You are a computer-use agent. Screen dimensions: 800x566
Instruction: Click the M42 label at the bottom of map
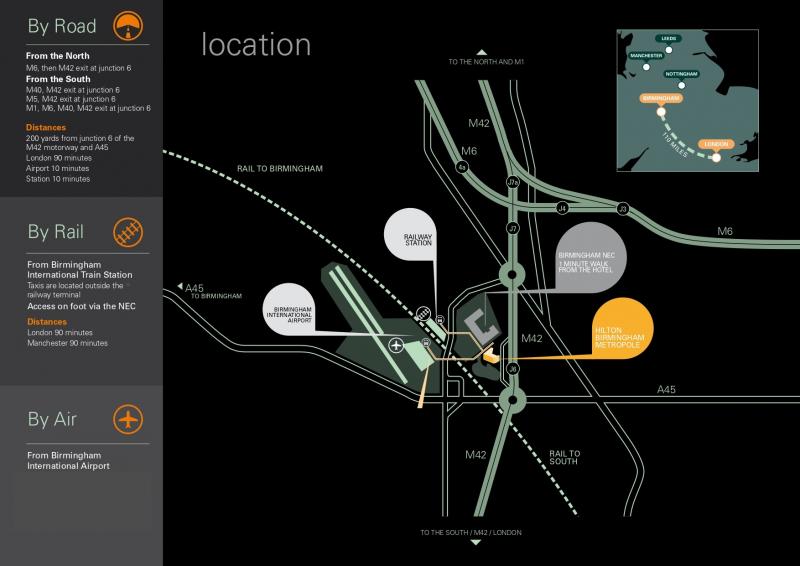(476, 454)
